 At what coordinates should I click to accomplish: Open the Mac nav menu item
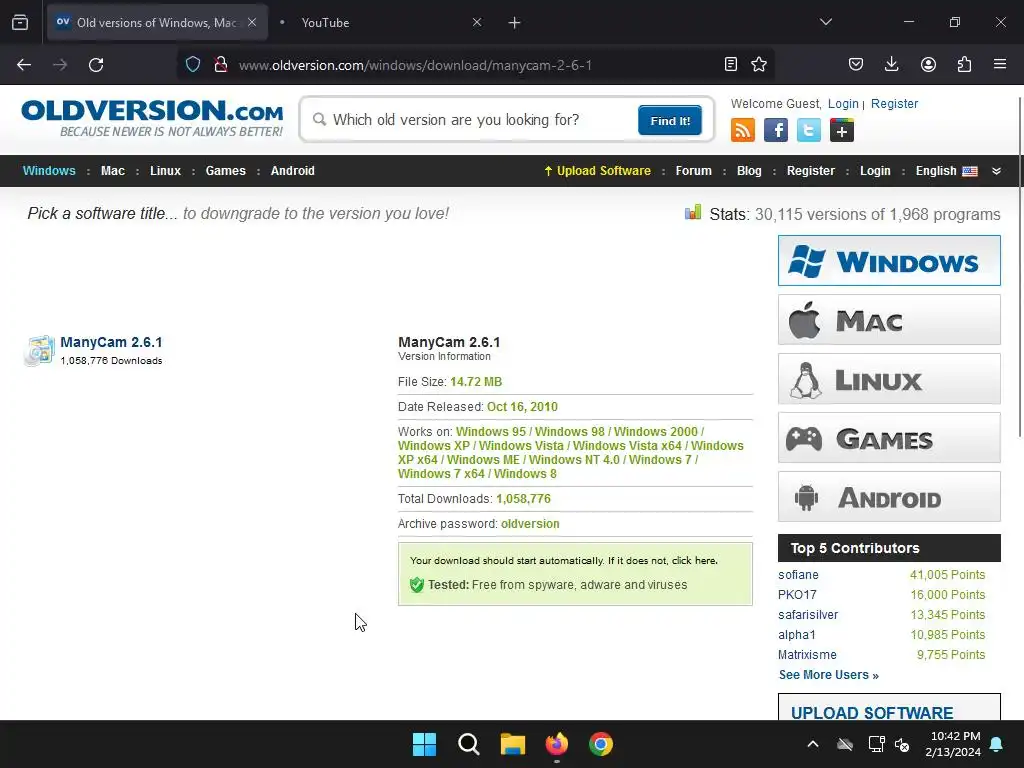tap(112, 170)
